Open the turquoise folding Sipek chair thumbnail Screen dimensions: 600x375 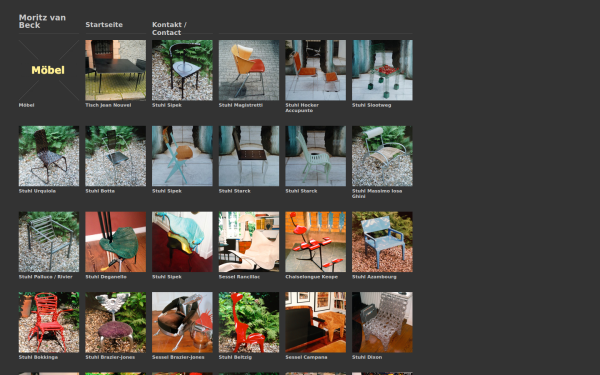pyautogui.click(x=182, y=156)
